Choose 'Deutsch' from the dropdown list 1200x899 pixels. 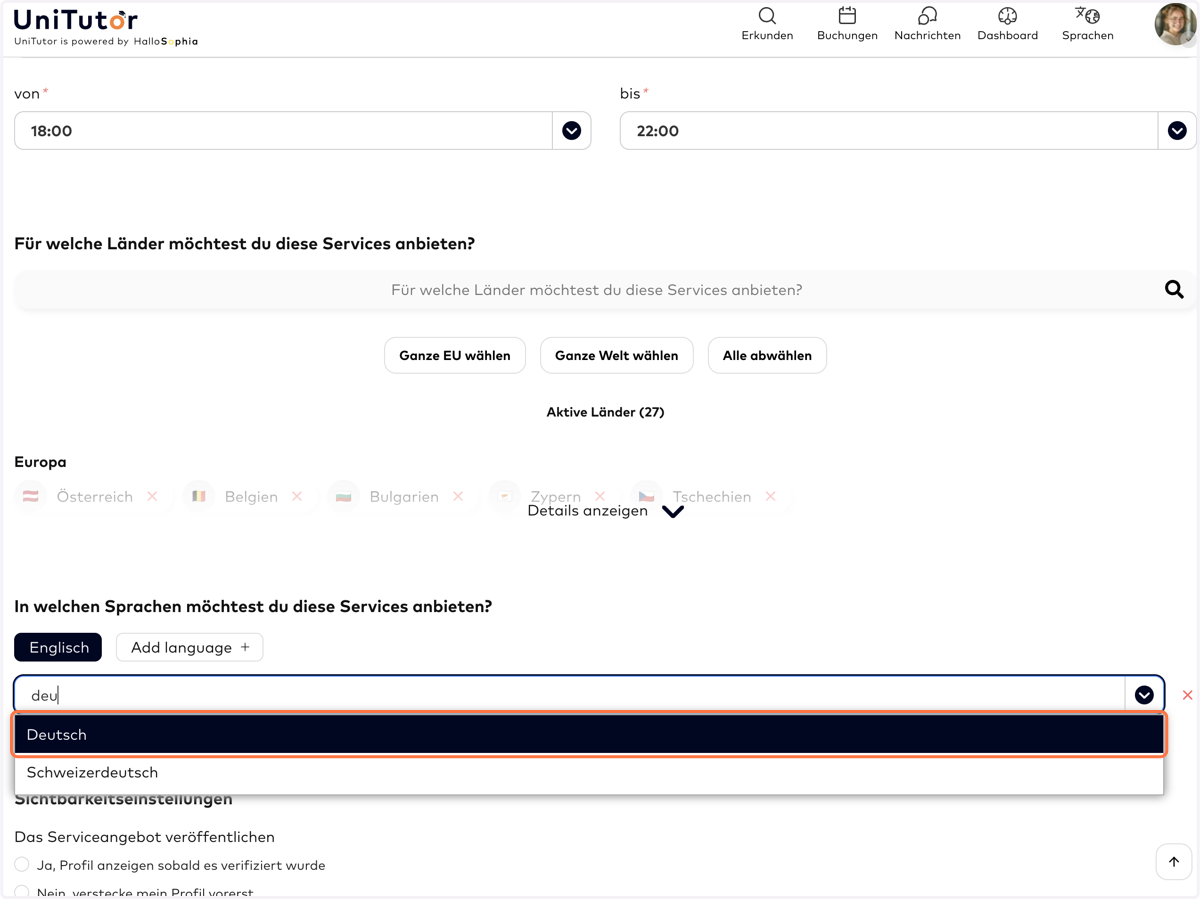click(589, 734)
